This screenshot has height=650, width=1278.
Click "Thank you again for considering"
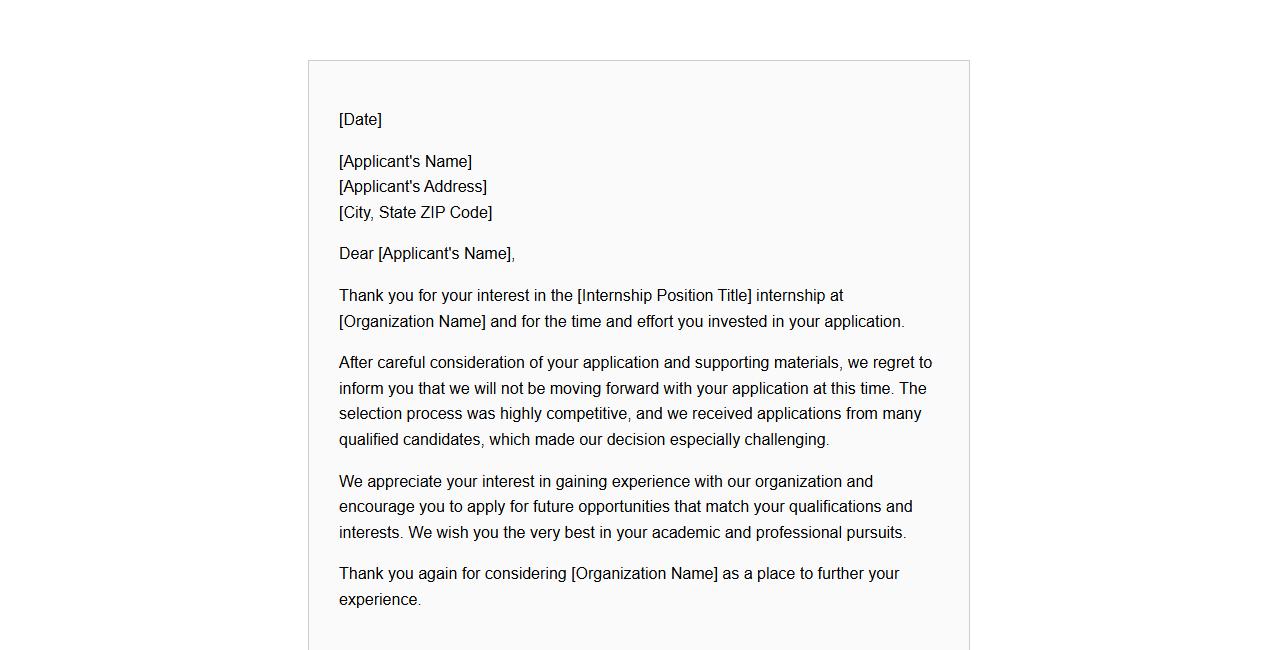click(452, 574)
